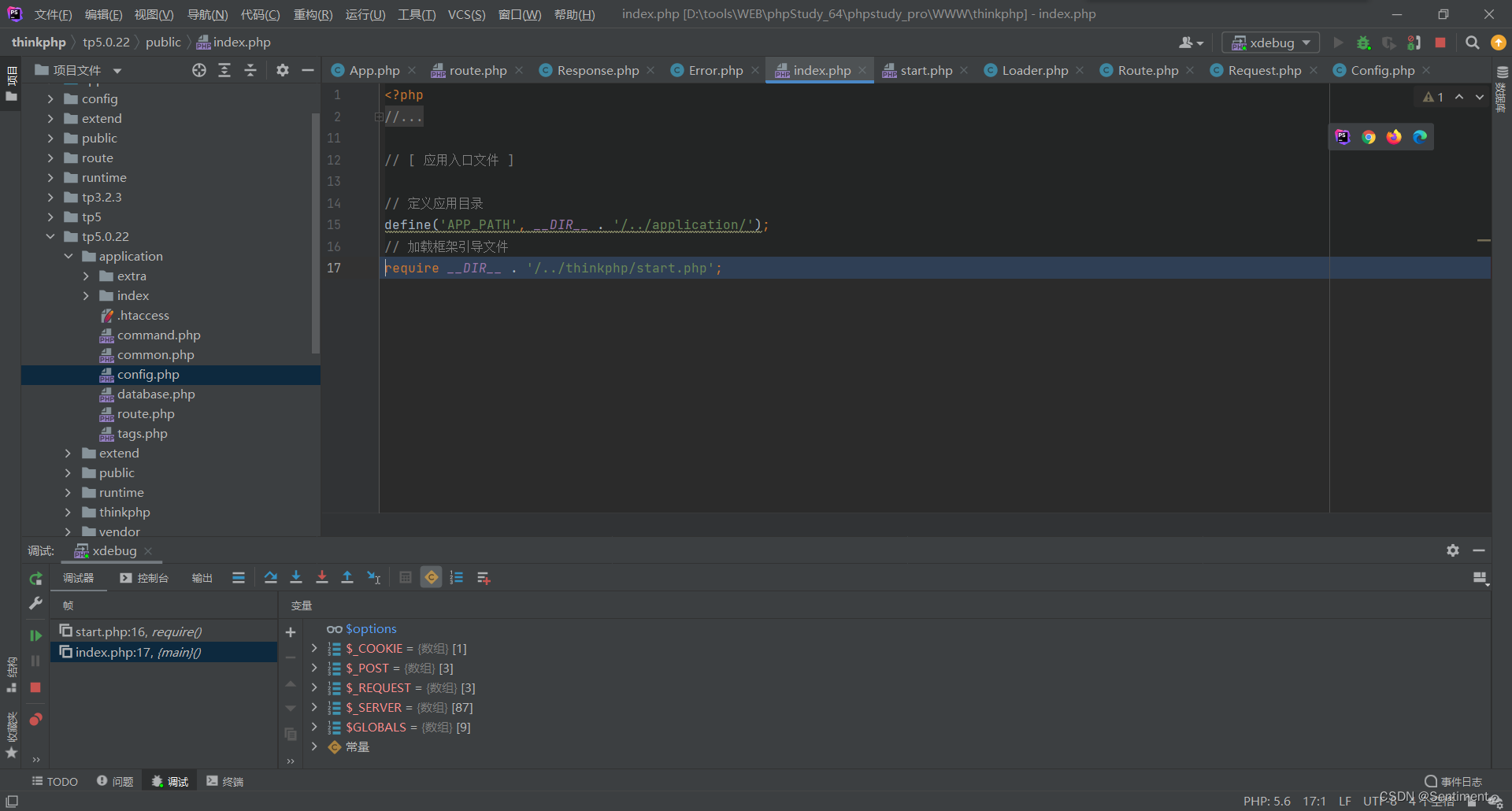This screenshot has width=1512, height=811.
Task: View breakpoints with double red circles icon
Action: click(35, 719)
